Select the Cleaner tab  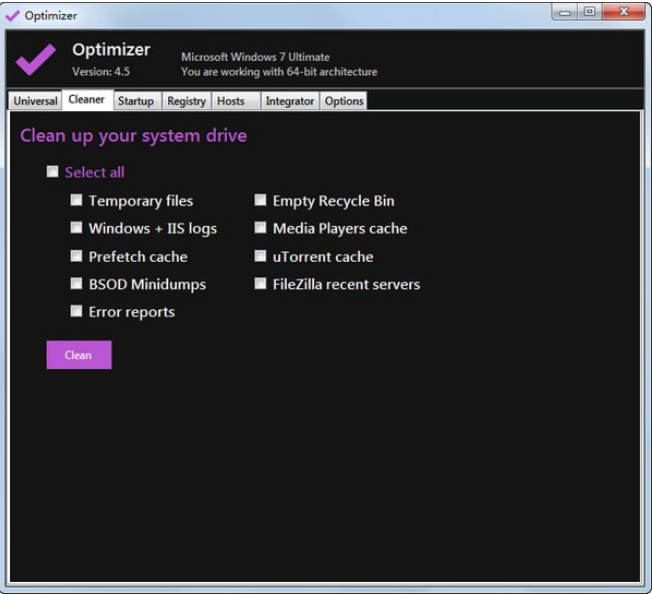tap(87, 100)
